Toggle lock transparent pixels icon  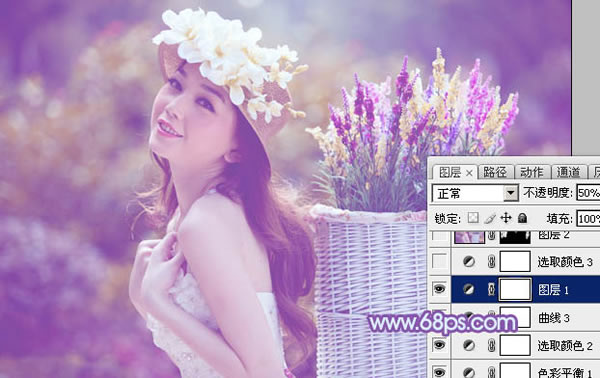click(x=473, y=218)
